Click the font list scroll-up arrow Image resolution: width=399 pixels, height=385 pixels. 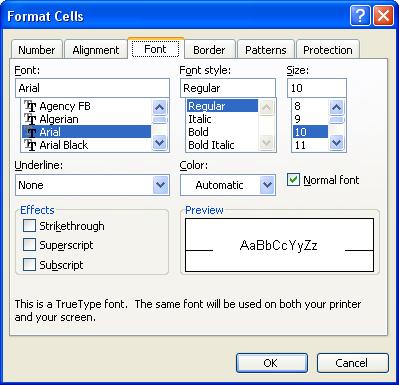[160, 107]
